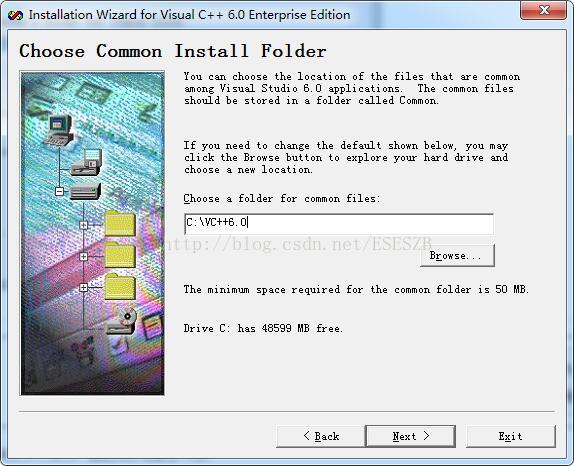The width and height of the screenshot is (574, 466).
Task: Click the Browse... button
Action: tap(457, 256)
